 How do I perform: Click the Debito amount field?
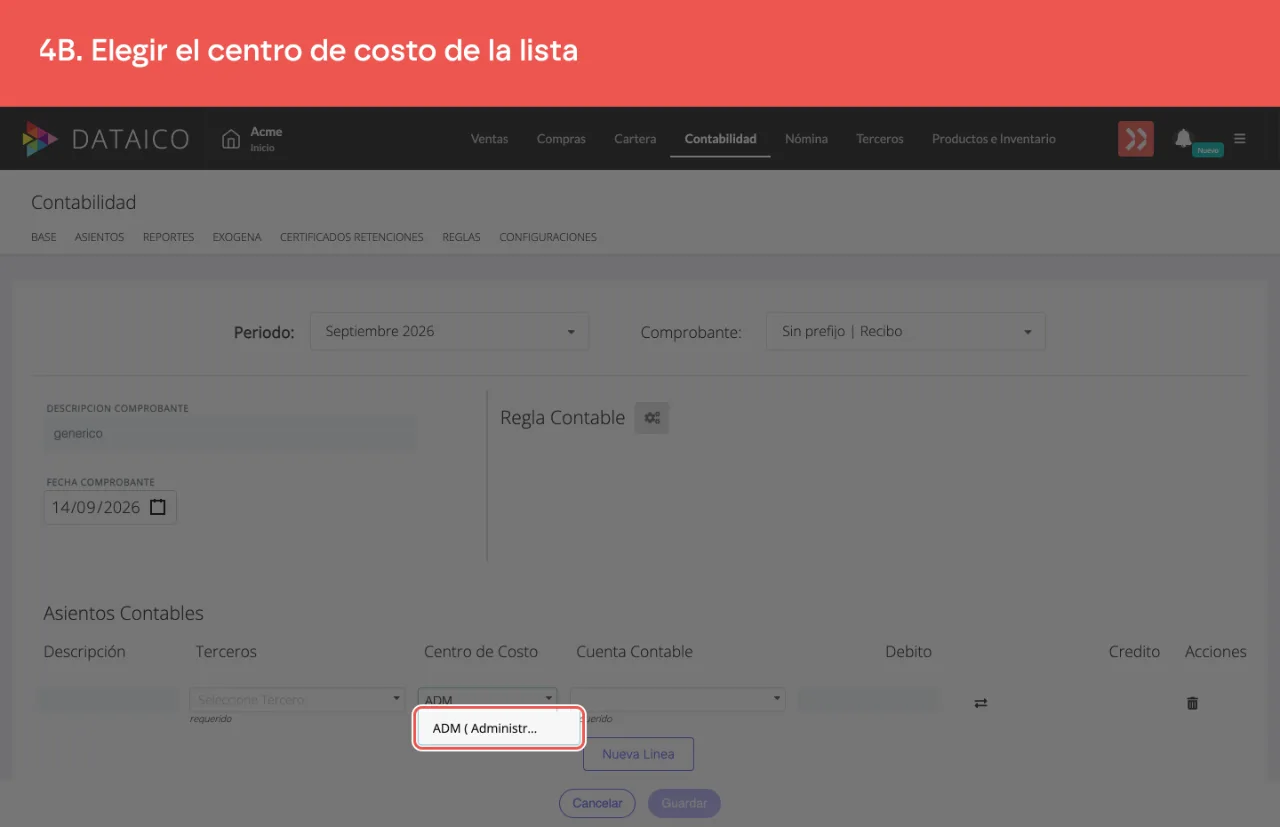868,700
